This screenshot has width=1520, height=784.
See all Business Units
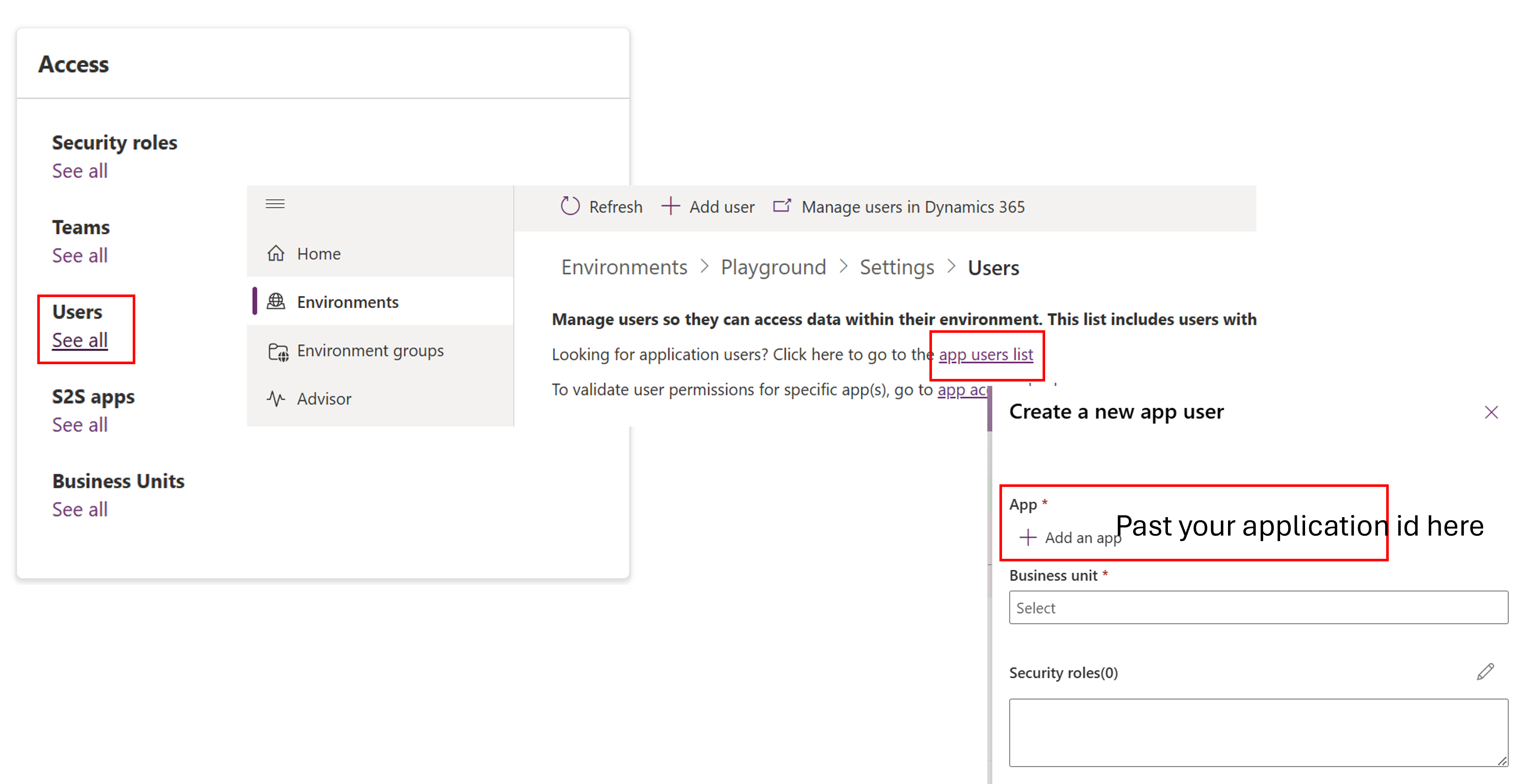[80, 509]
